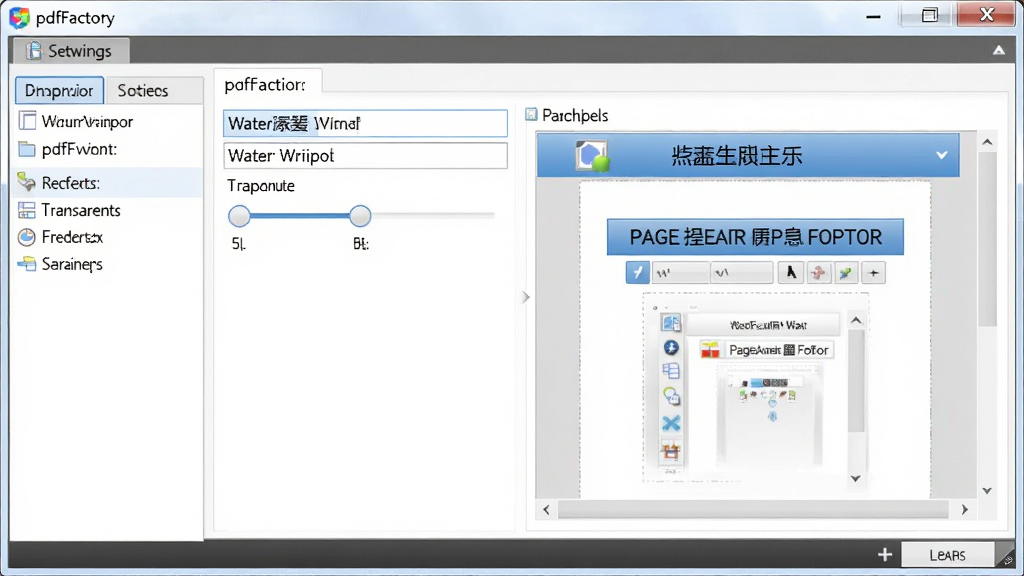This screenshot has width=1024, height=576.
Task: Click the plus icon in bottom bar
Action: click(884, 554)
